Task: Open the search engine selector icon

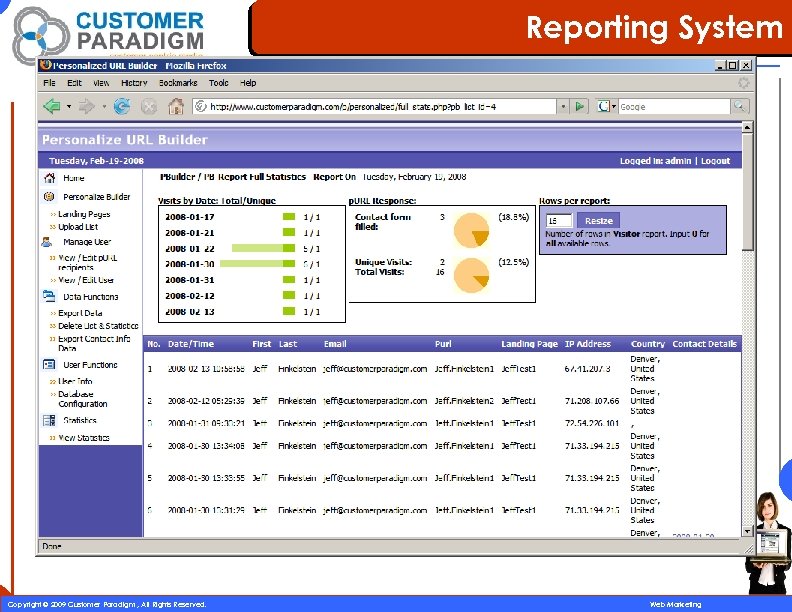Action: (607, 106)
